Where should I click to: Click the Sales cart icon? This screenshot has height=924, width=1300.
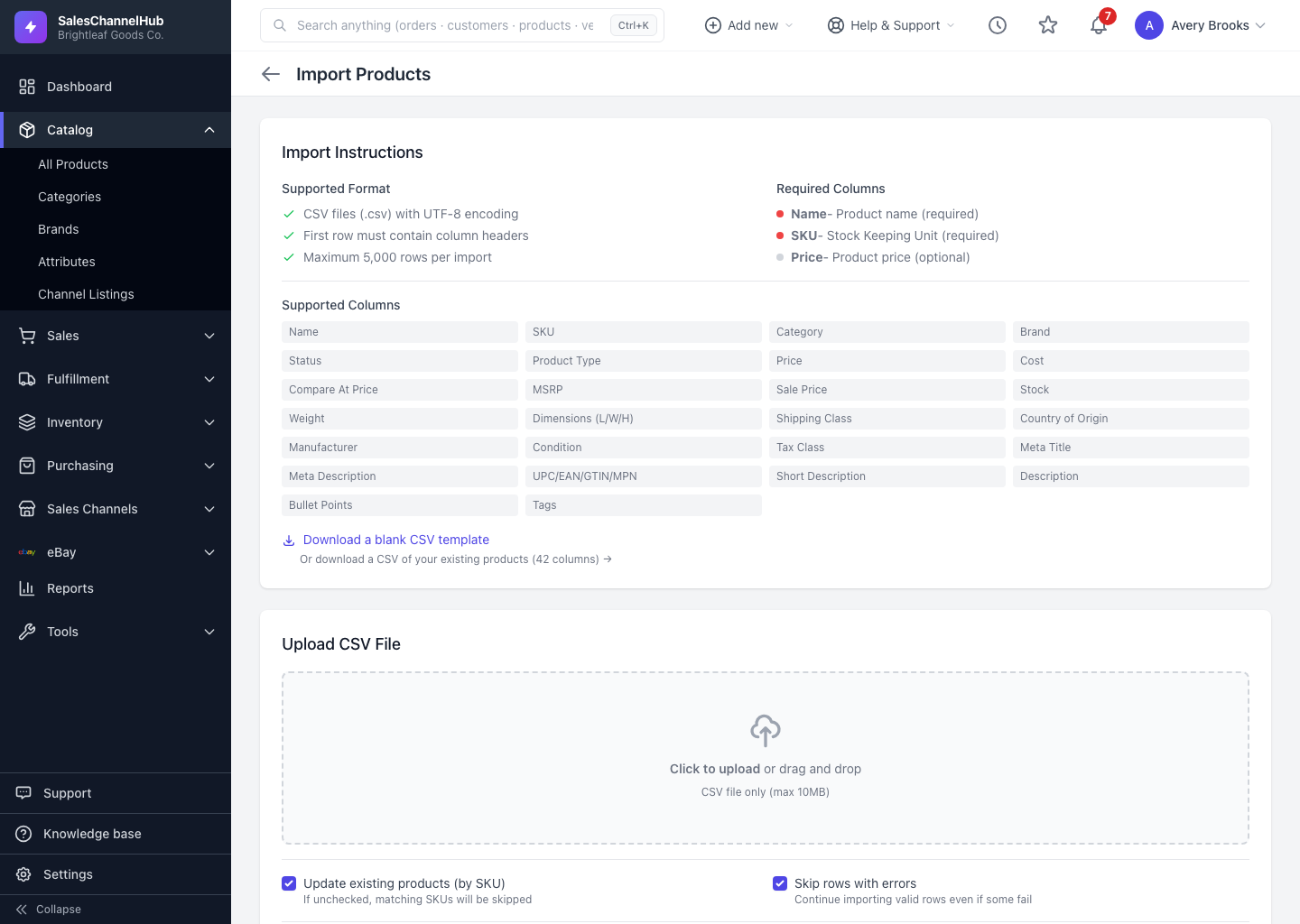click(x=27, y=336)
